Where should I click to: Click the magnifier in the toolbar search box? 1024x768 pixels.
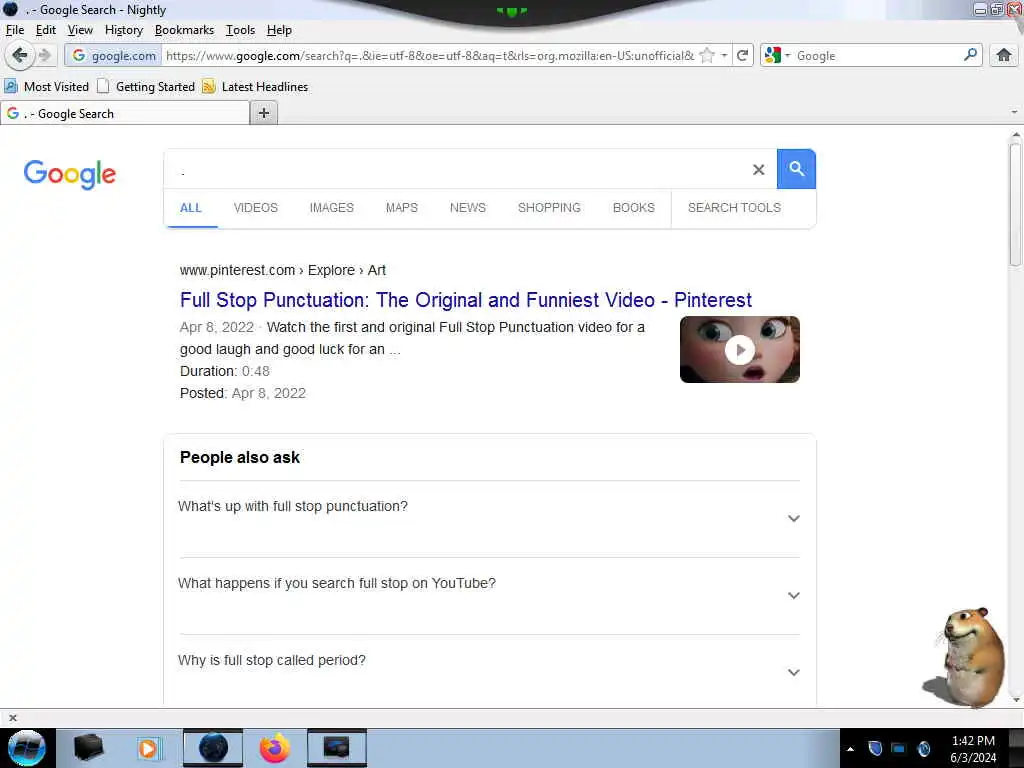pos(970,55)
